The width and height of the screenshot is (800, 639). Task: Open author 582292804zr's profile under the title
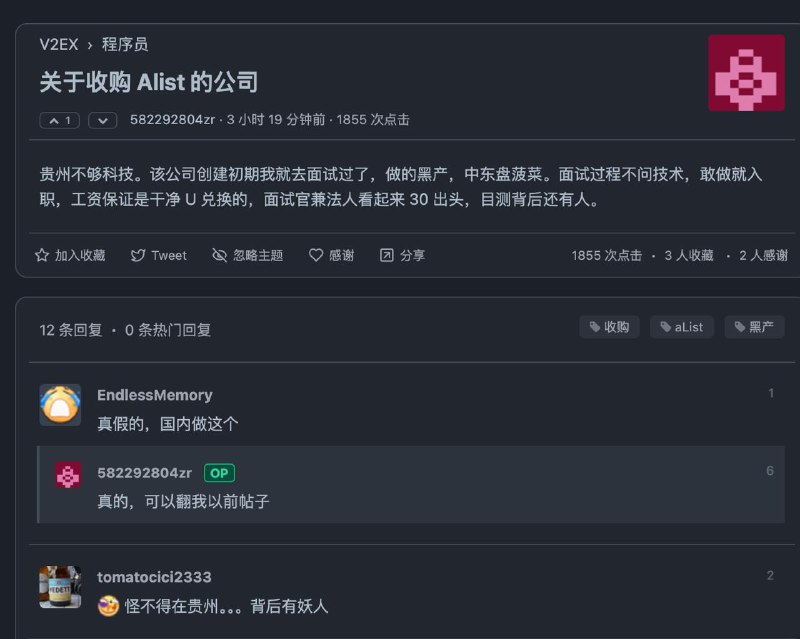pos(172,120)
